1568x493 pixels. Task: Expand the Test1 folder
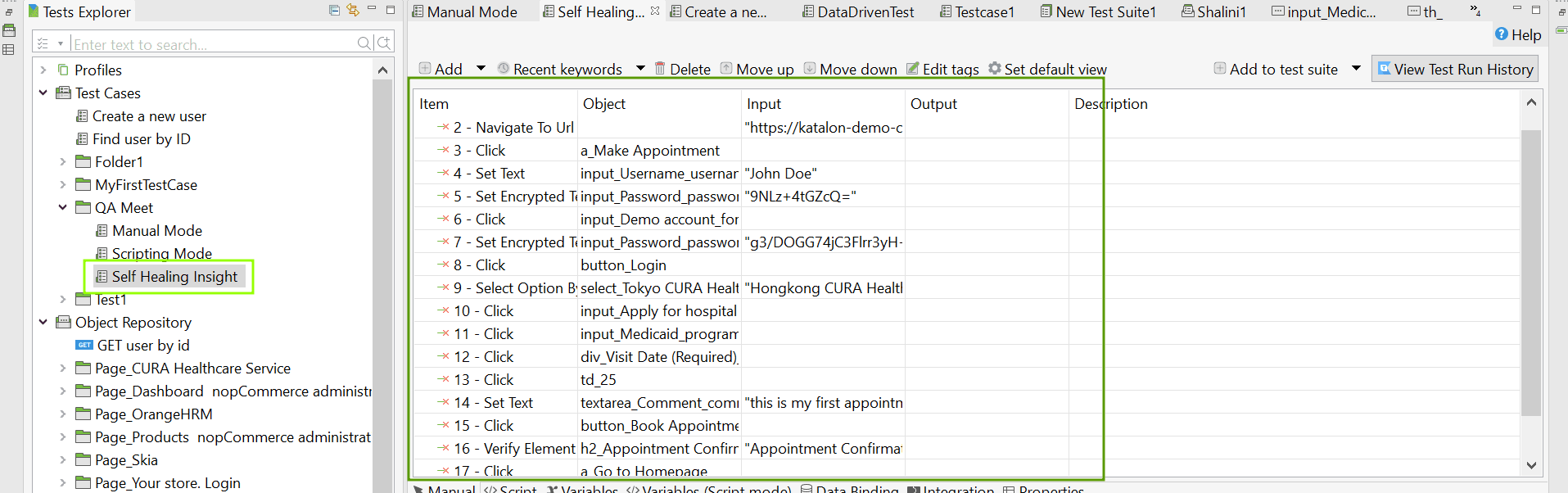click(x=63, y=299)
